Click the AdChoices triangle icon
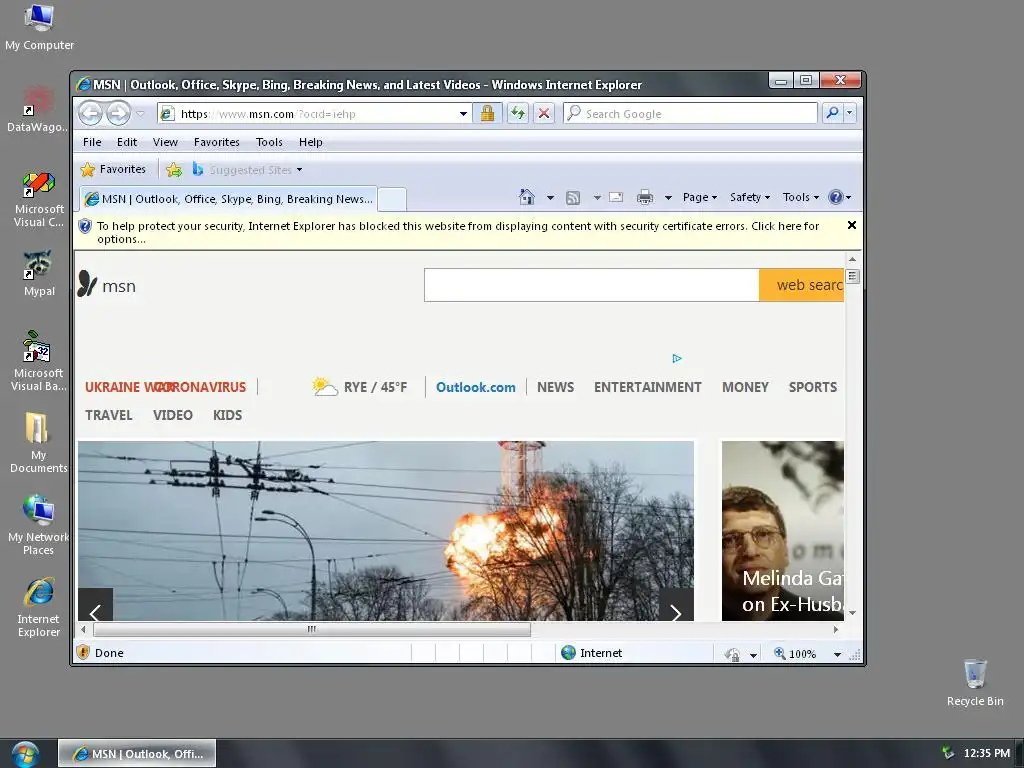 [677, 358]
